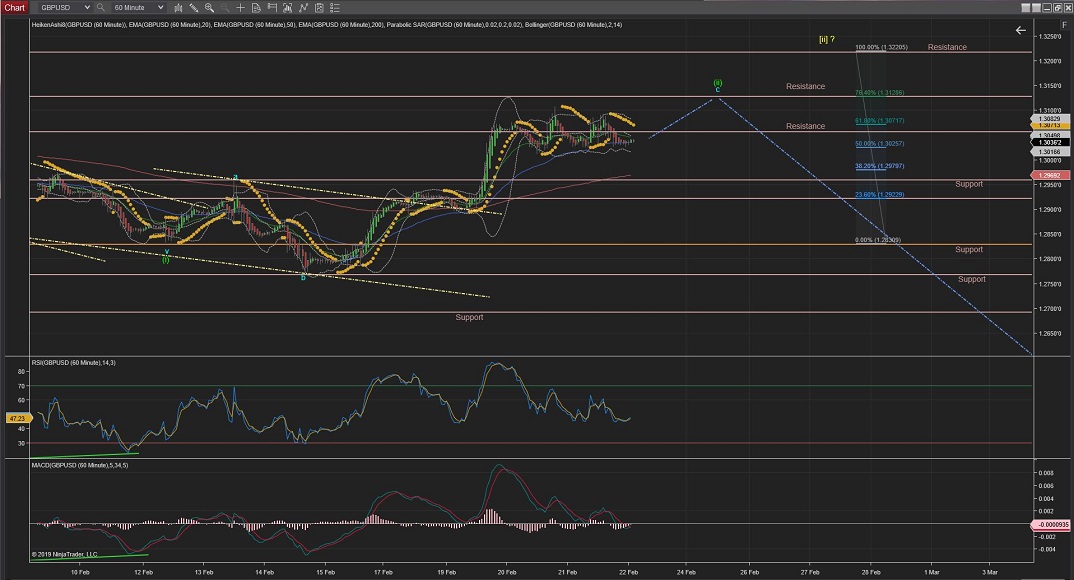Open the 60 Minute interval dropdown
This screenshot has height=580, width=1074.
(x=160, y=7)
